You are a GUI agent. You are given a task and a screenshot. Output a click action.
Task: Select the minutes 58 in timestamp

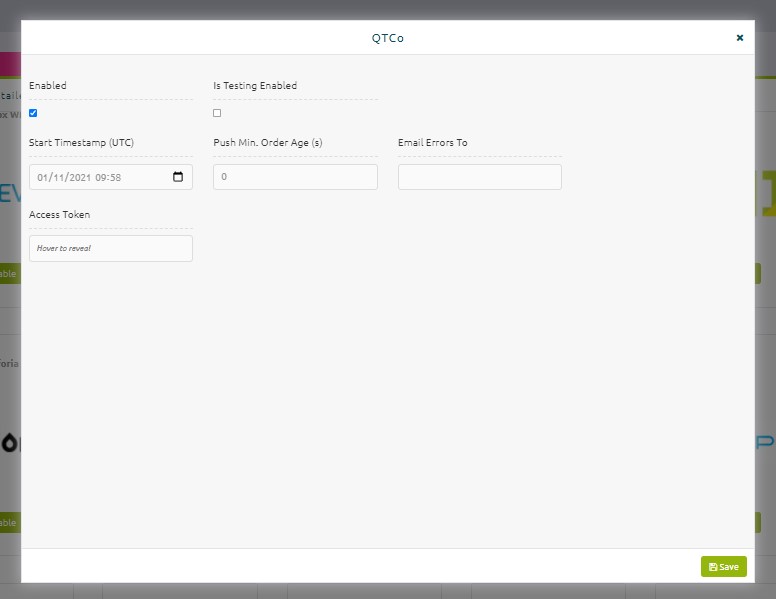click(115, 177)
